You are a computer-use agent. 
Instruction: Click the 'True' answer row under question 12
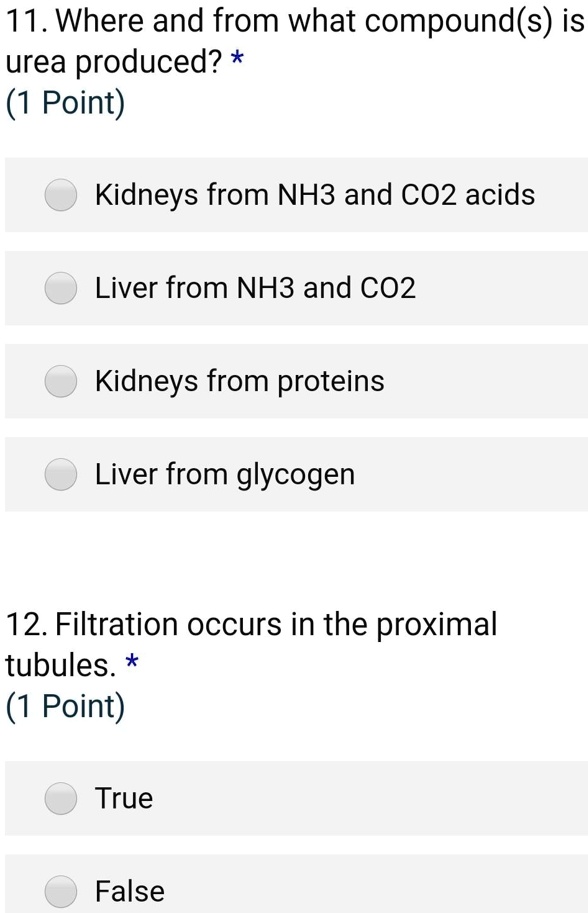[x=294, y=798]
